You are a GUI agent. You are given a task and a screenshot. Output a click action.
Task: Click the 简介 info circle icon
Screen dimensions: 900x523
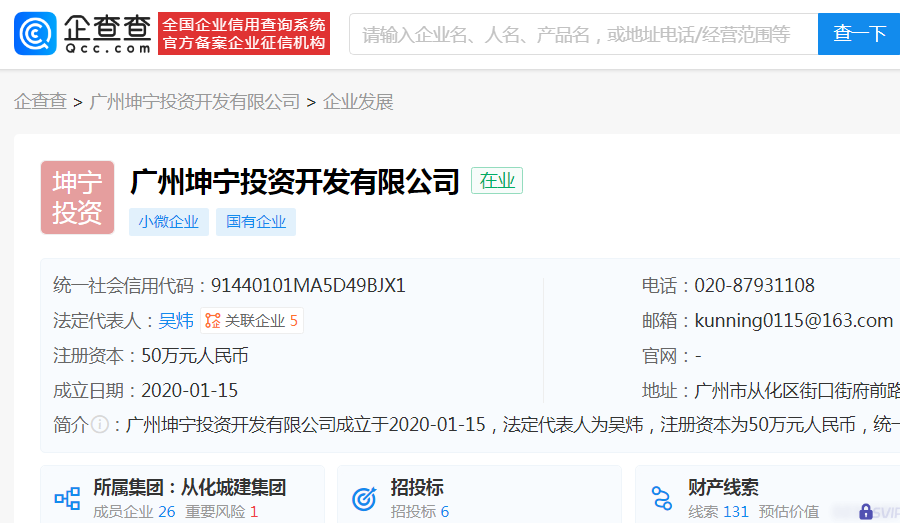100,425
